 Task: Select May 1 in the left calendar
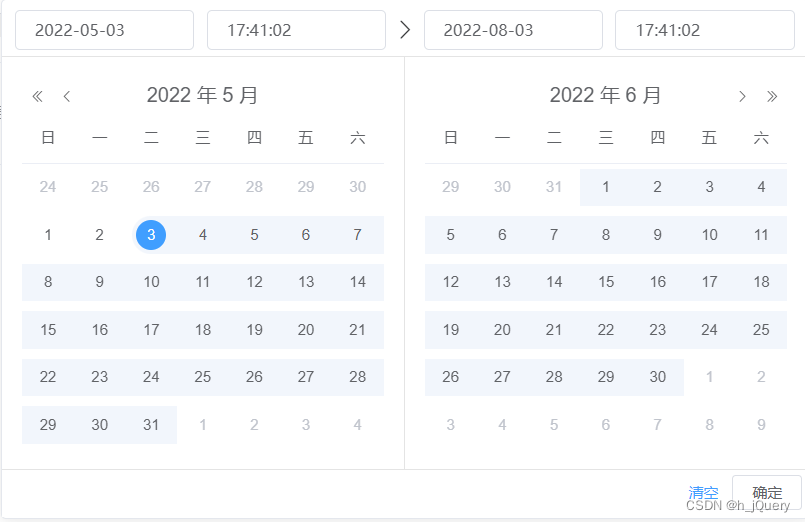(48, 235)
